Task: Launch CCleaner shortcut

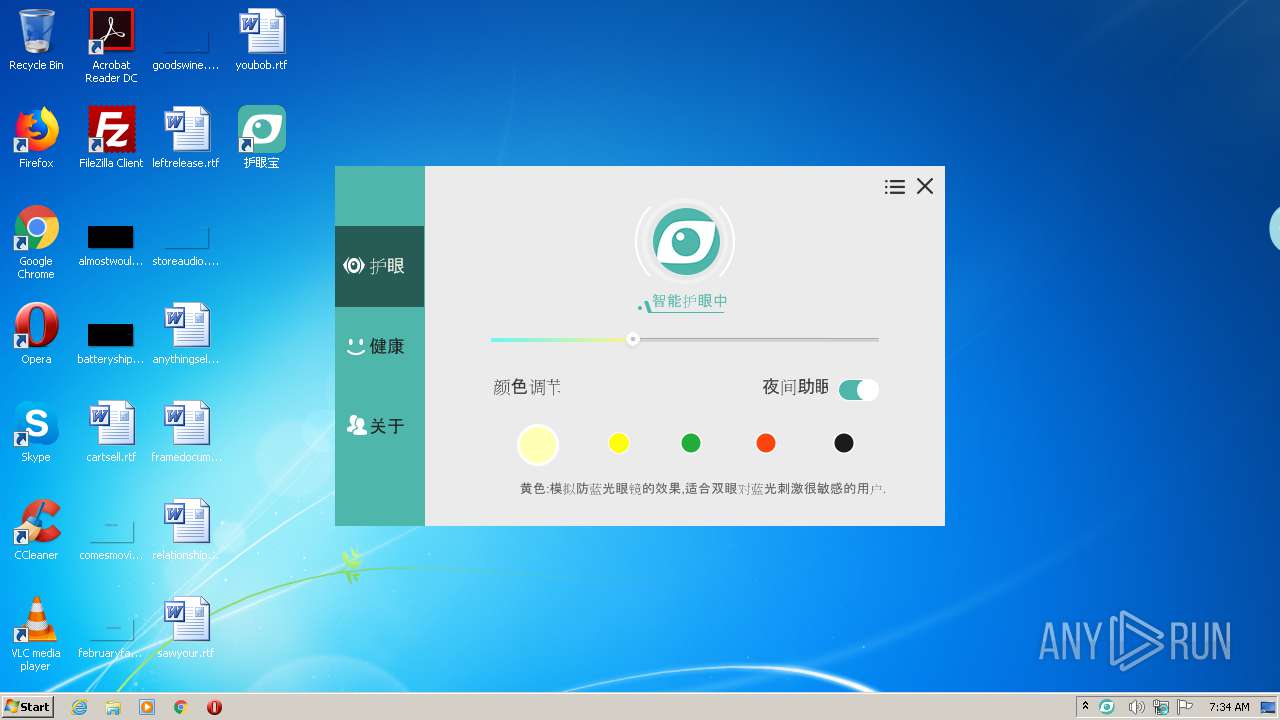Action: click(36, 530)
